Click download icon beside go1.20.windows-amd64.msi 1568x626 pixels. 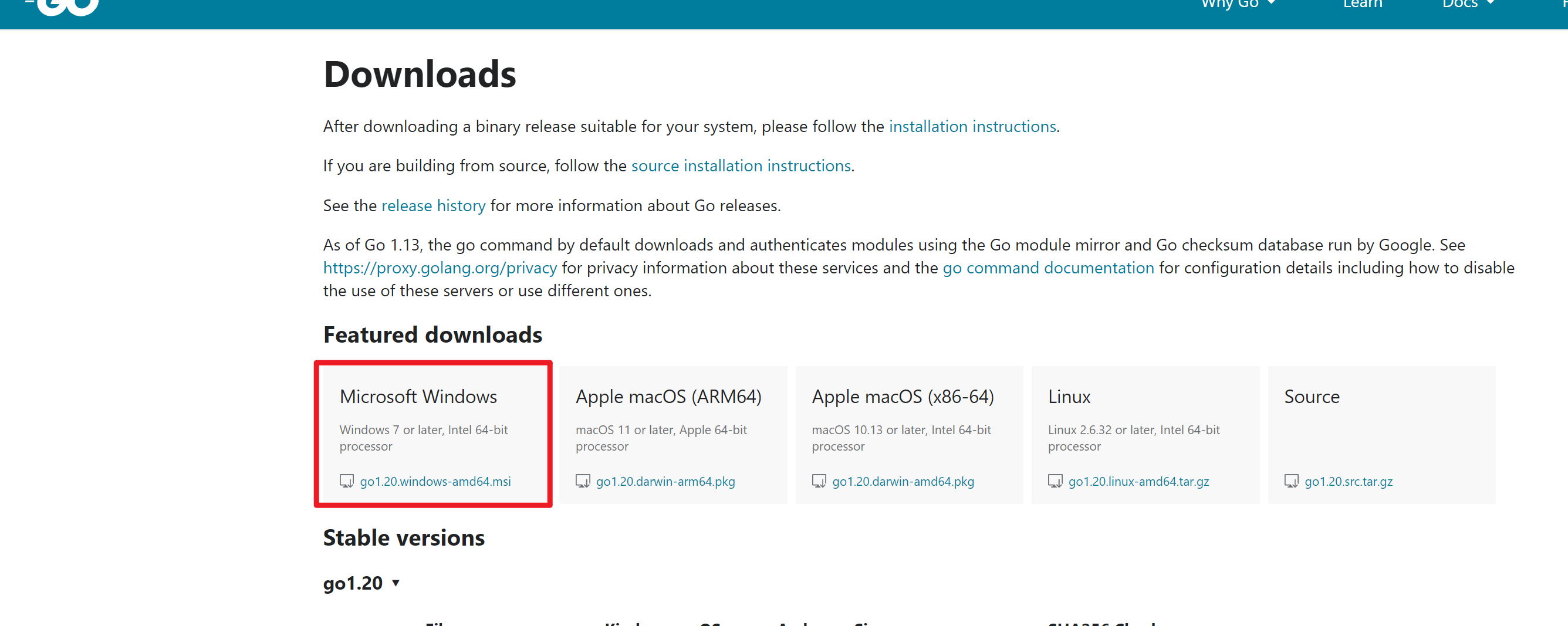(x=346, y=481)
